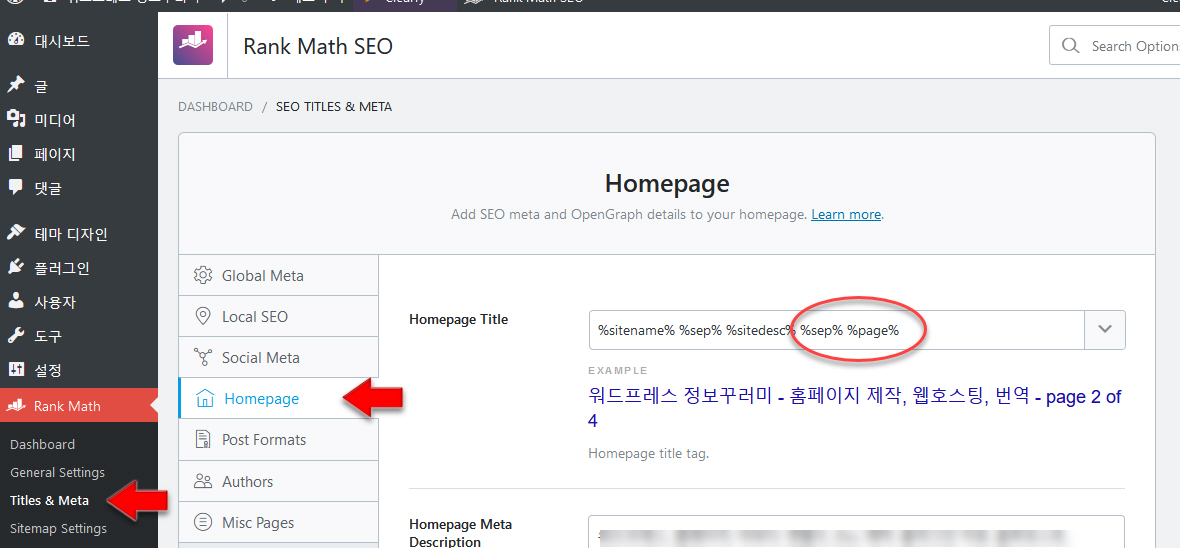Open General Settings submenu link
This screenshot has height=548, width=1180.
(57, 473)
